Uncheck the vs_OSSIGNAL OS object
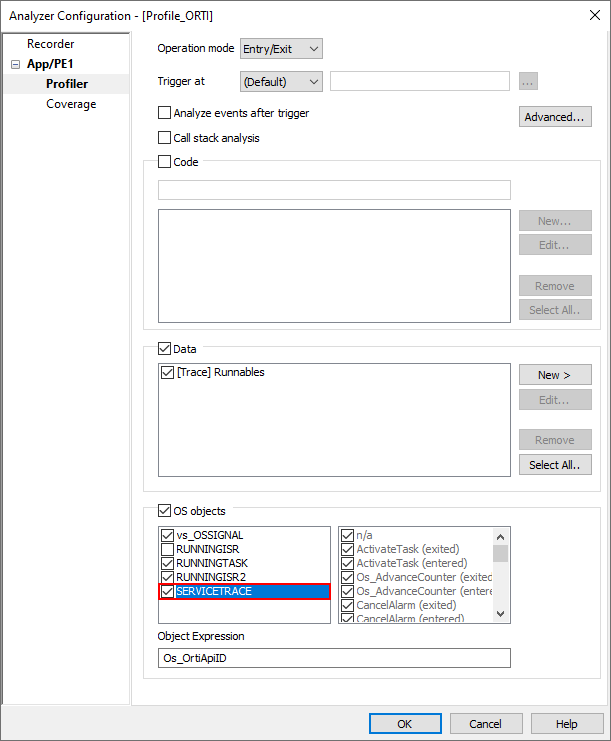 tap(167, 535)
